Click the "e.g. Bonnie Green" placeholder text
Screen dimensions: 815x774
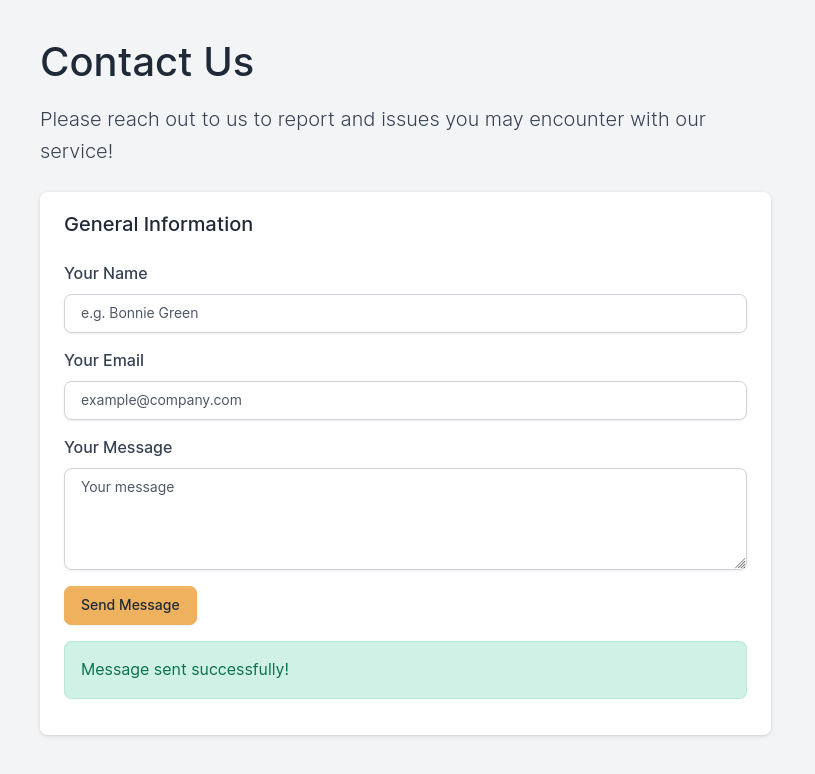tap(139, 313)
